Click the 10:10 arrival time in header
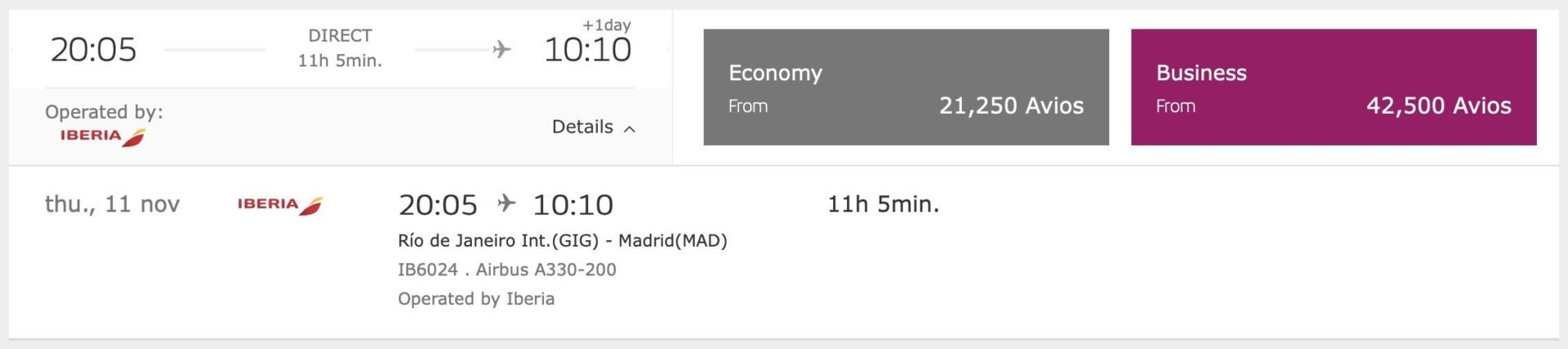 click(588, 50)
